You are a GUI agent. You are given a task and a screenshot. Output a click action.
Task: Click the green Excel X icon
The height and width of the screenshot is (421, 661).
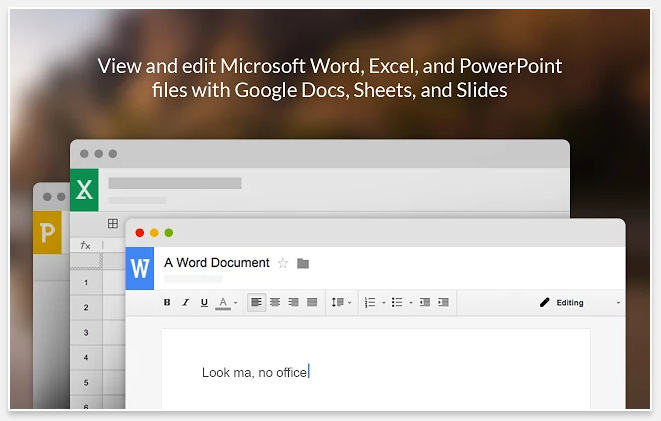pos(84,190)
